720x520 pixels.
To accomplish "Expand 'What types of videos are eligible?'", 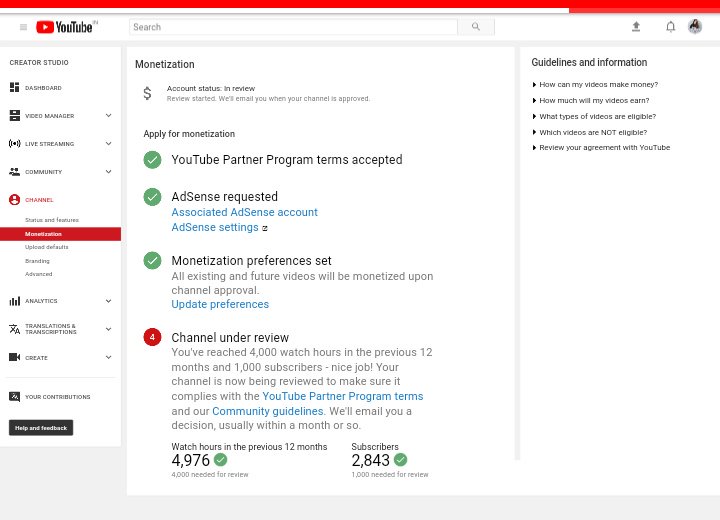I will click(x=594, y=116).
